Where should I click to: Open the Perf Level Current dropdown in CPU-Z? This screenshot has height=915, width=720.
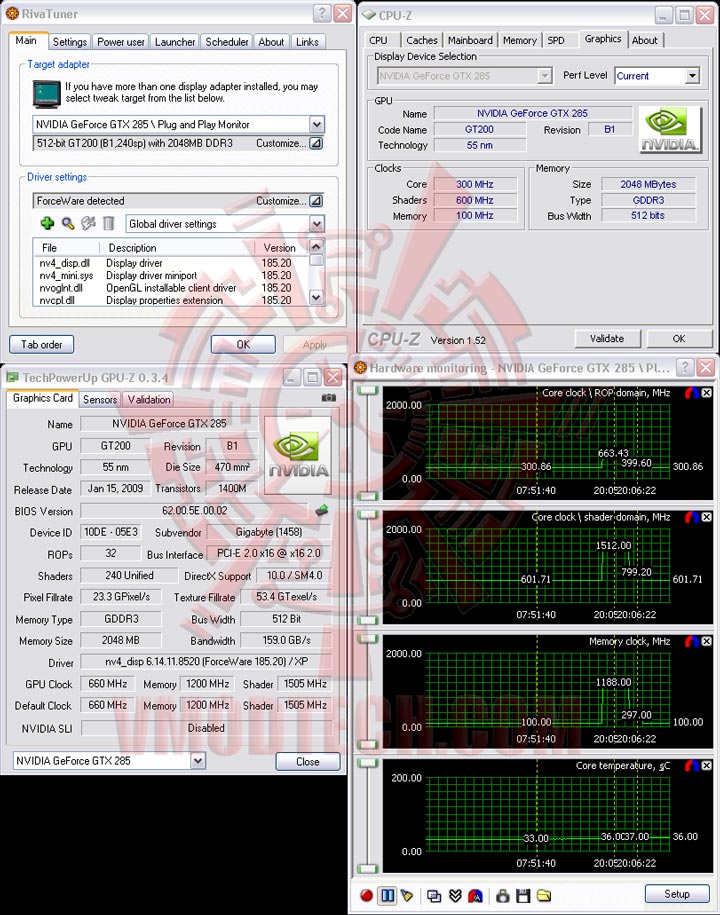click(x=692, y=76)
